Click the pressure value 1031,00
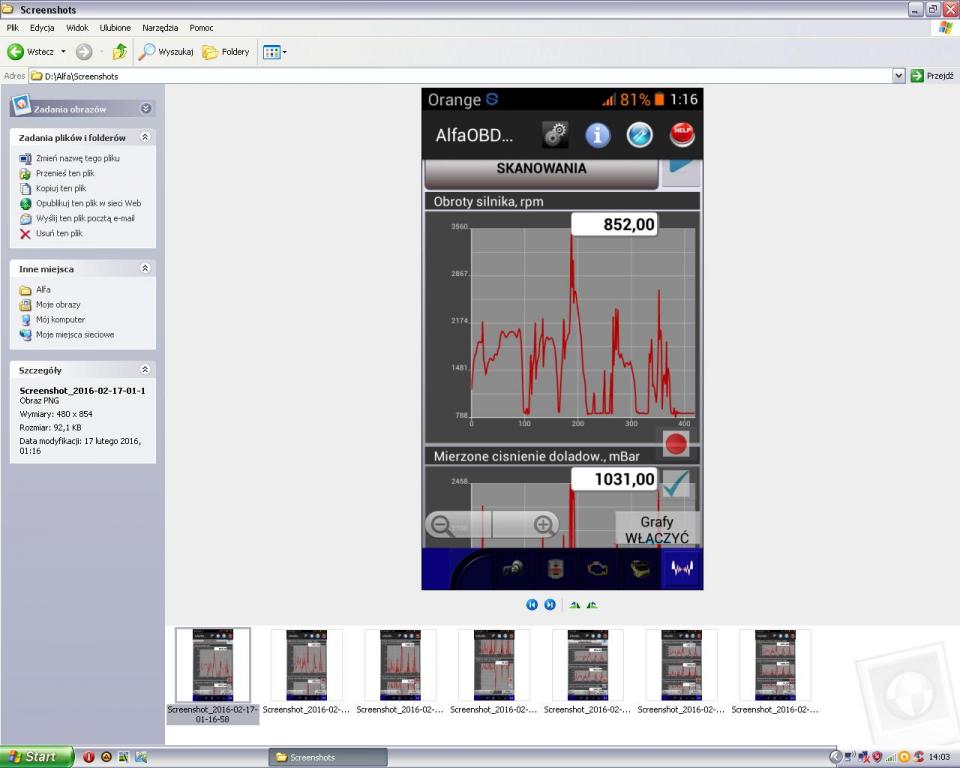The width and height of the screenshot is (960, 768). click(x=615, y=479)
